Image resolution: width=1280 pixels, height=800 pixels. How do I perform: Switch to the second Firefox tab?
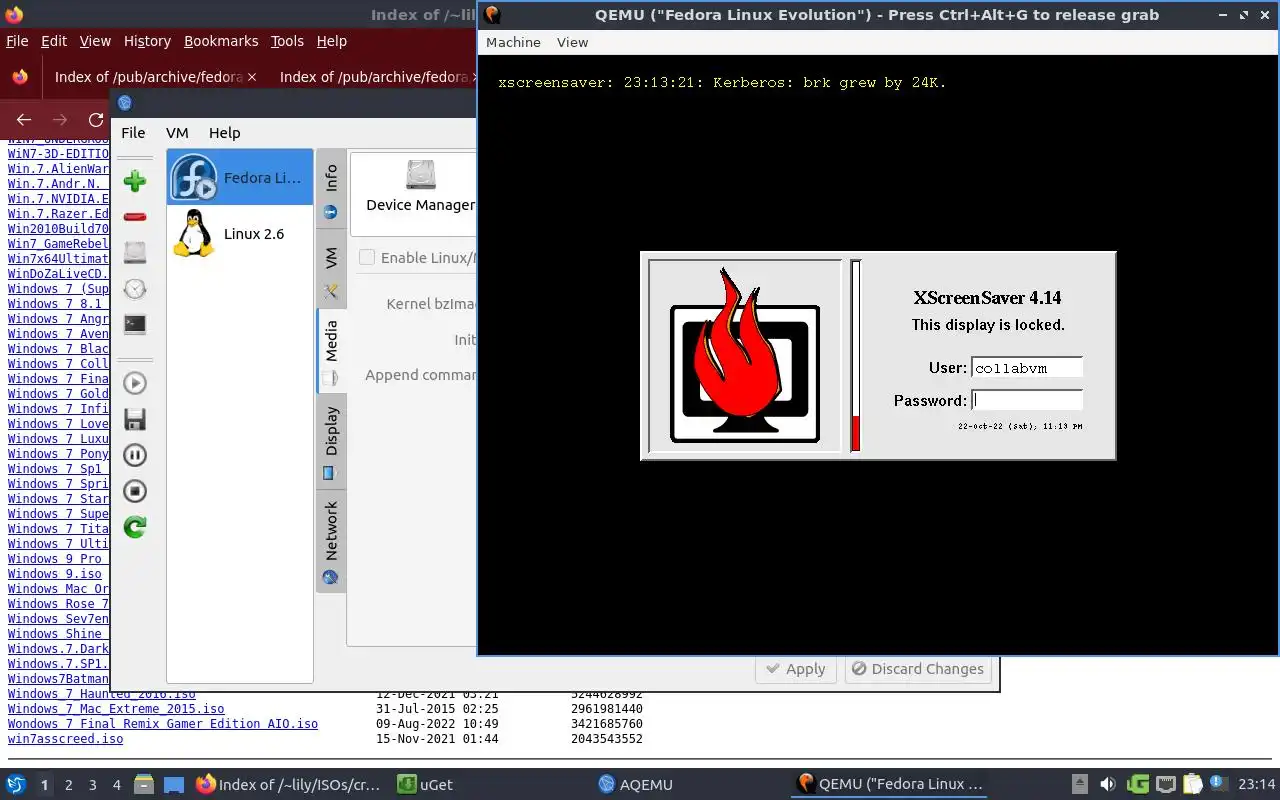(373, 77)
